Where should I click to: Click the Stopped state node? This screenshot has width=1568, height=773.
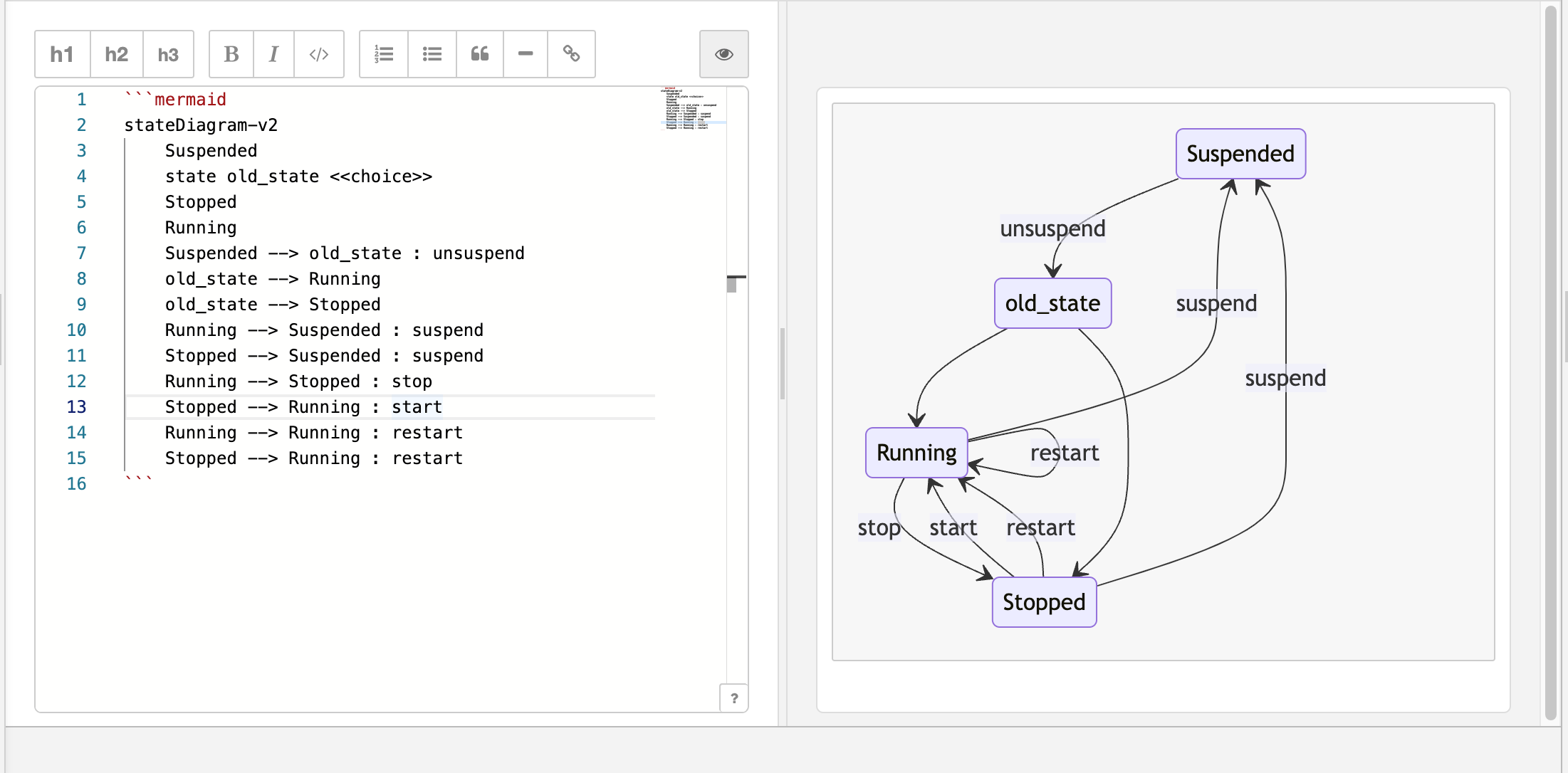(x=1044, y=602)
